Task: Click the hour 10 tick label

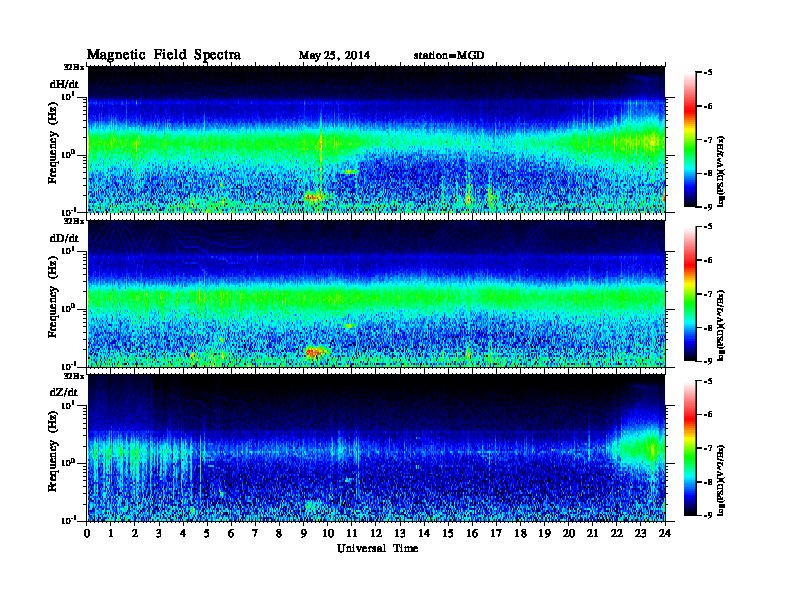Action: point(328,533)
